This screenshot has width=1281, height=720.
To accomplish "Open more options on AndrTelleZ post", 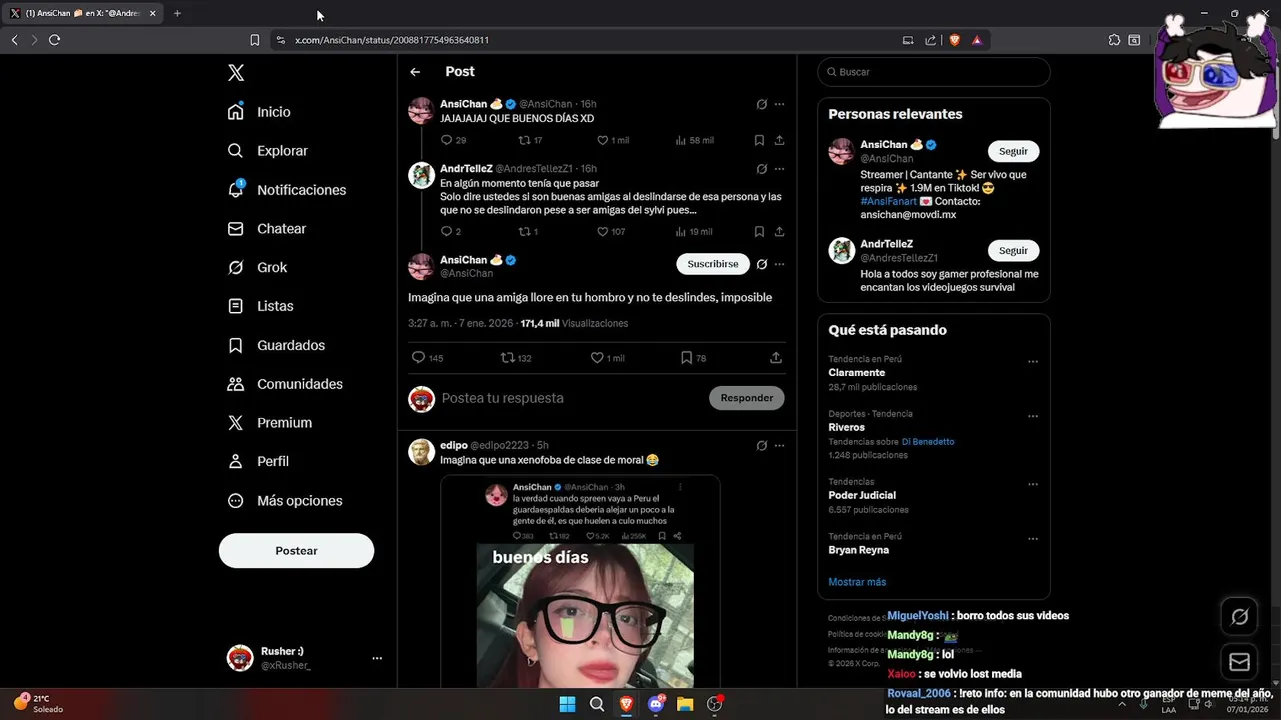I will click(x=779, y=169).
